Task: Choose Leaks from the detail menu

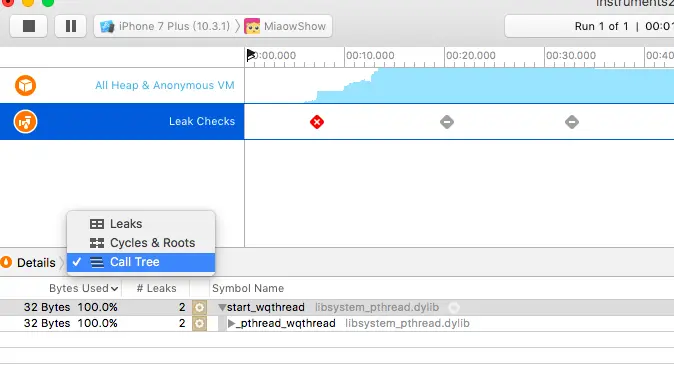Action: [x=141, y=224]
